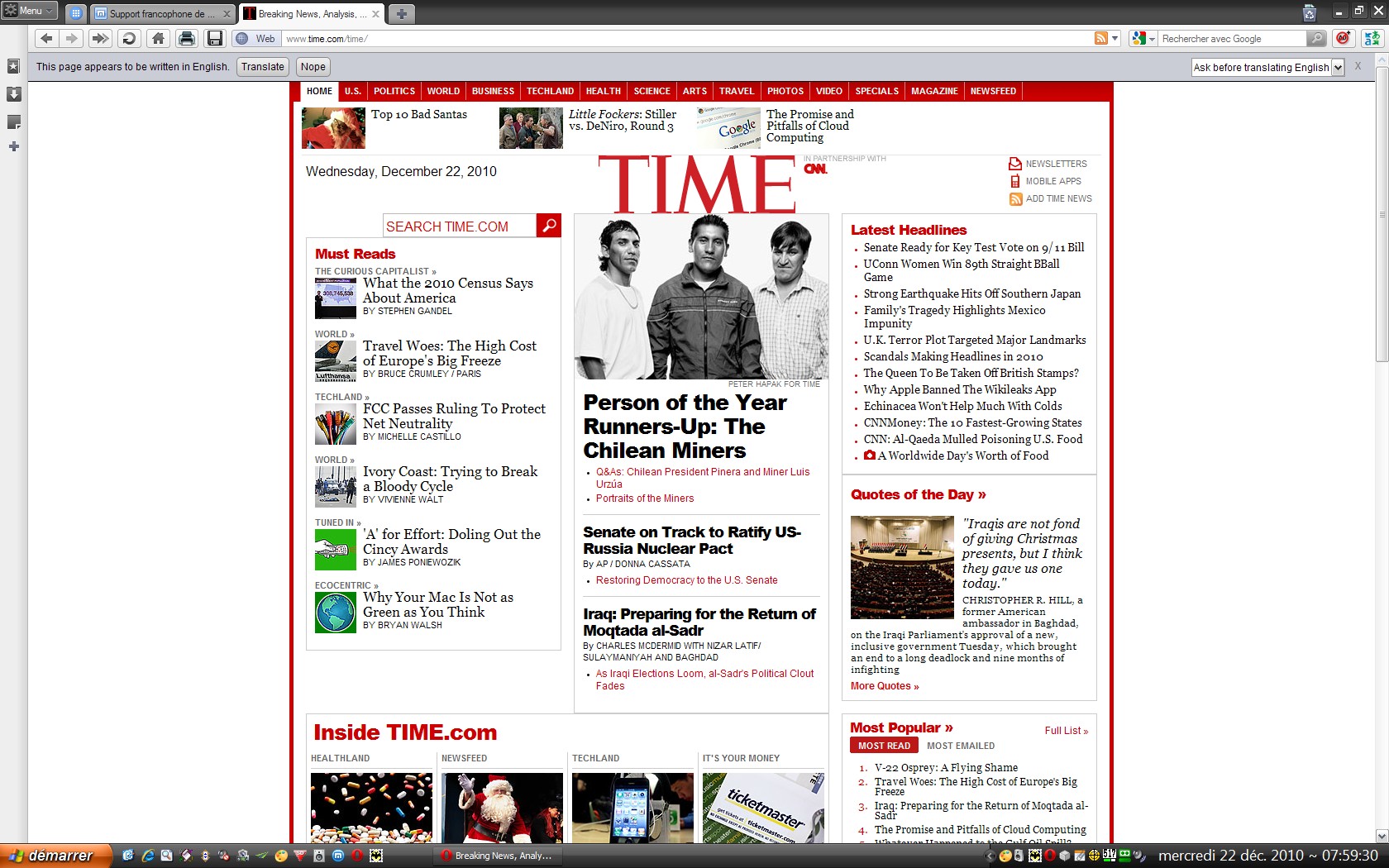Open the 'More Quotes »' link
Screen dimensions: 1389x868
tap(885, 686)
